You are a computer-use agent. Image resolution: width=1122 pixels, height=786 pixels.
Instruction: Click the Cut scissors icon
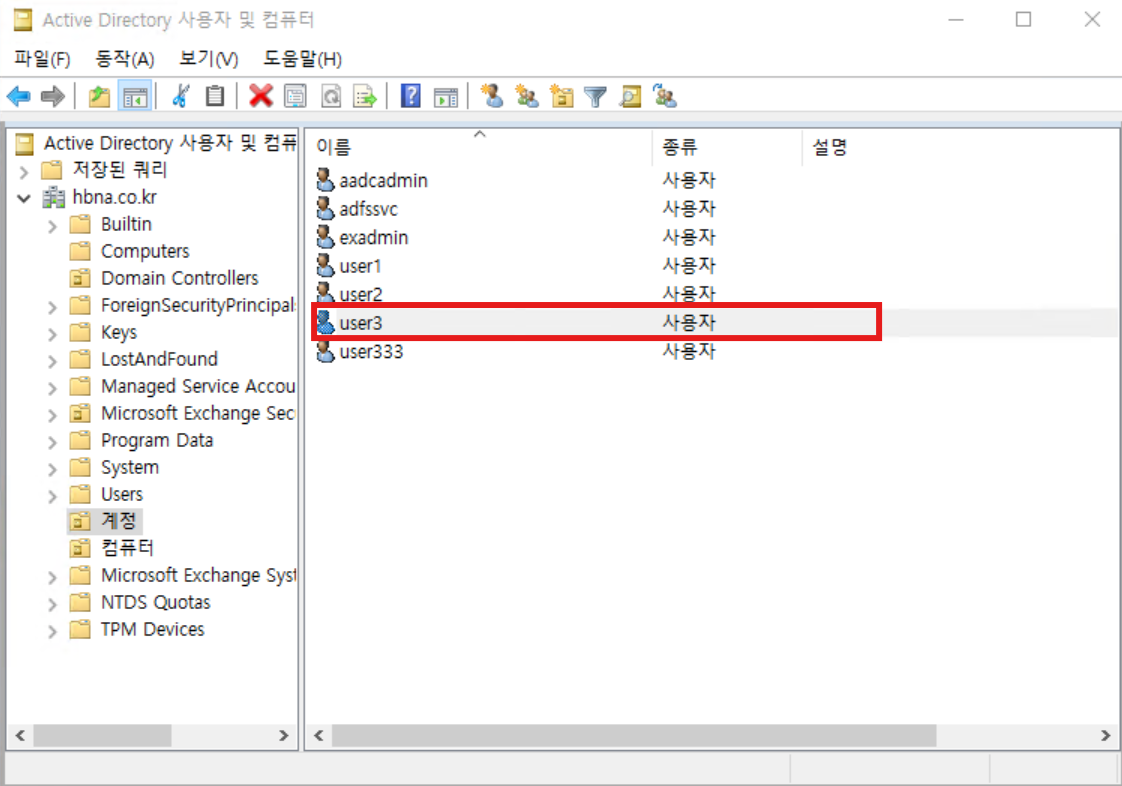click(x=180, y=96)
